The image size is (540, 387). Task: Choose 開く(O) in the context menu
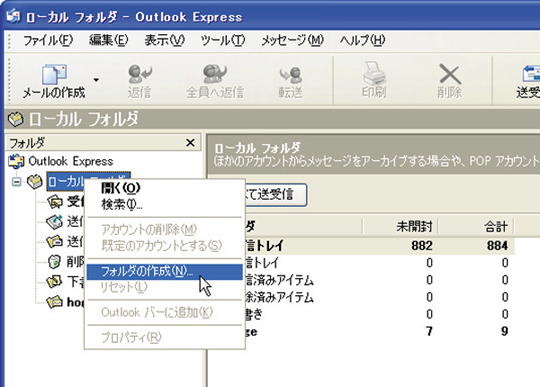[165, 188]
